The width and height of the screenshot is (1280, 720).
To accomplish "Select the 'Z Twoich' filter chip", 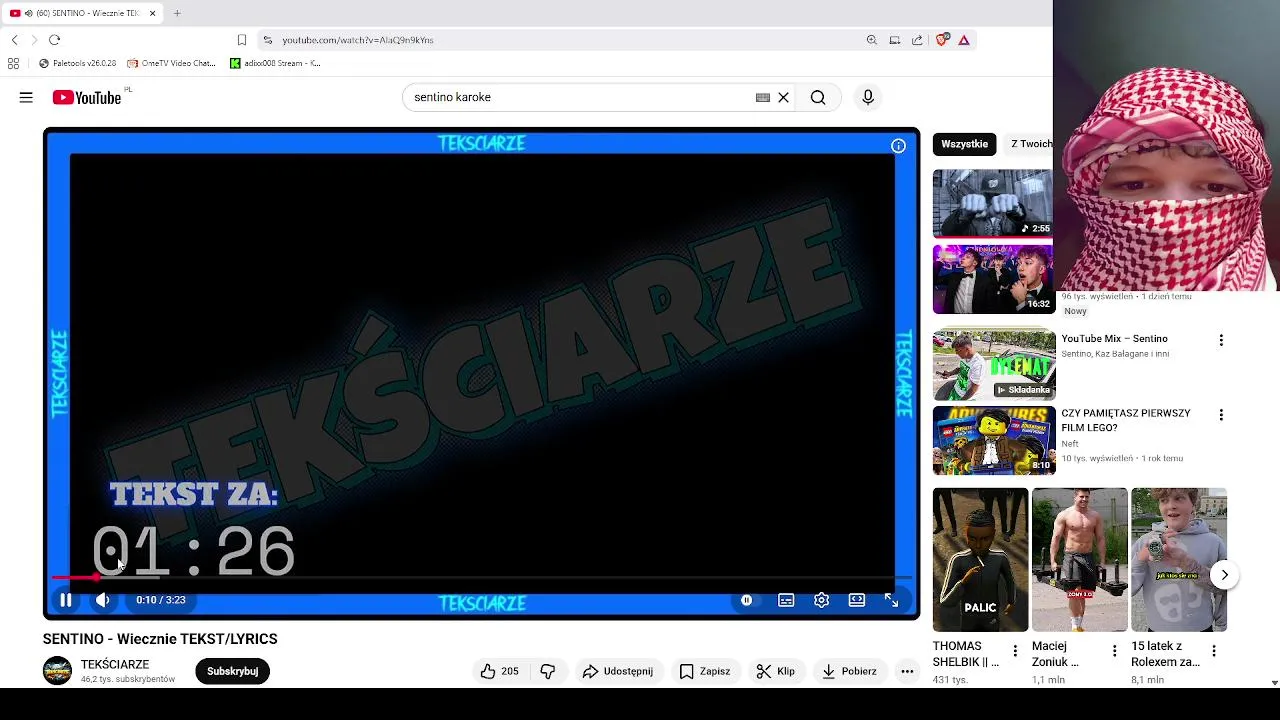I will click(1030, 144).
